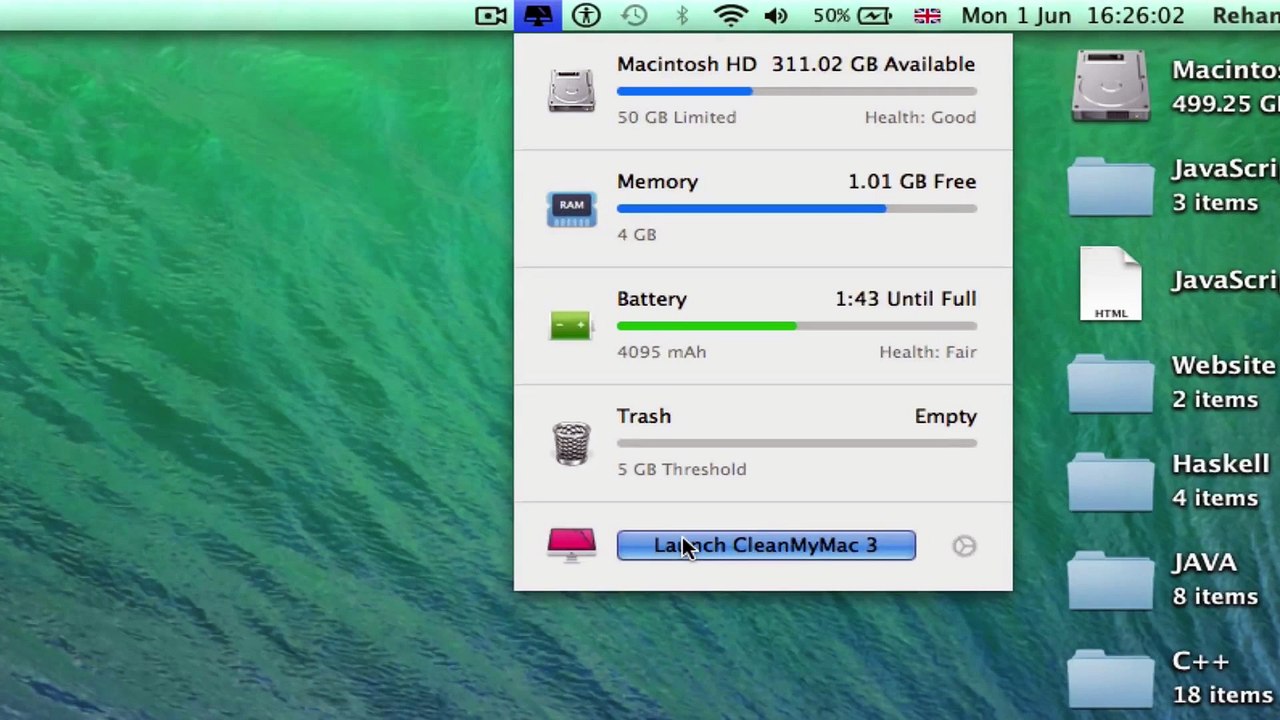
Task: Select the C++ folder on desktop
Action: [1111, 678]
